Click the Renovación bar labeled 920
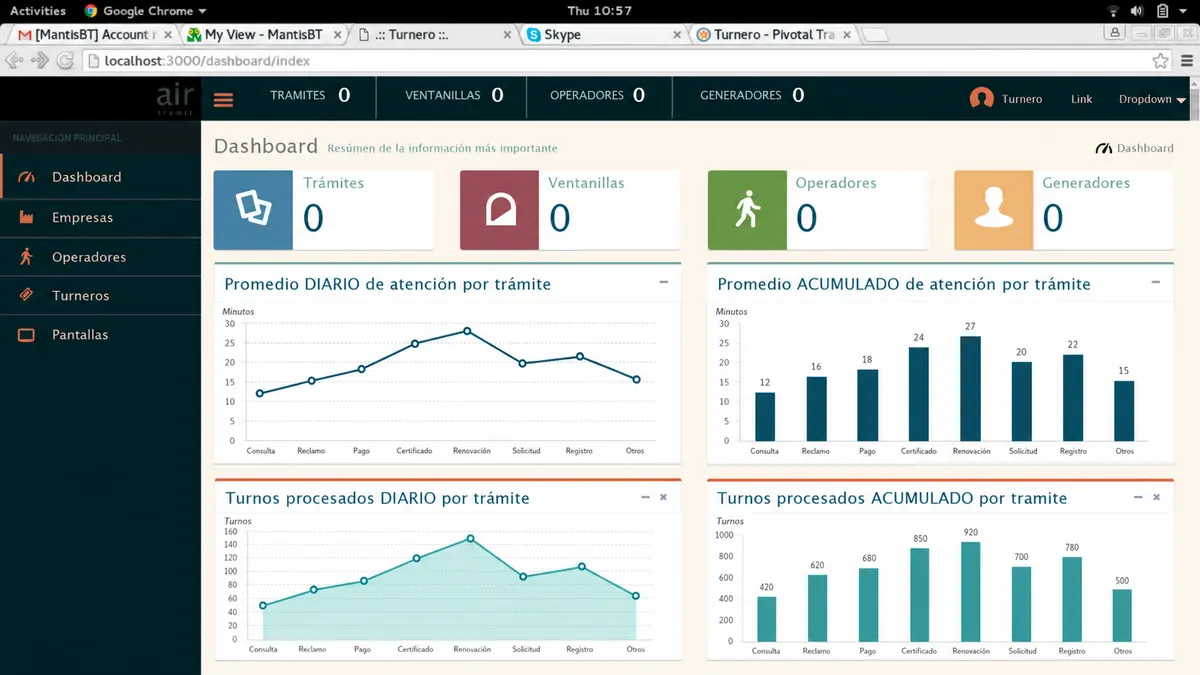Image resolution: width=1200 pixels, height=675 pixels. [x=970, y=592]
